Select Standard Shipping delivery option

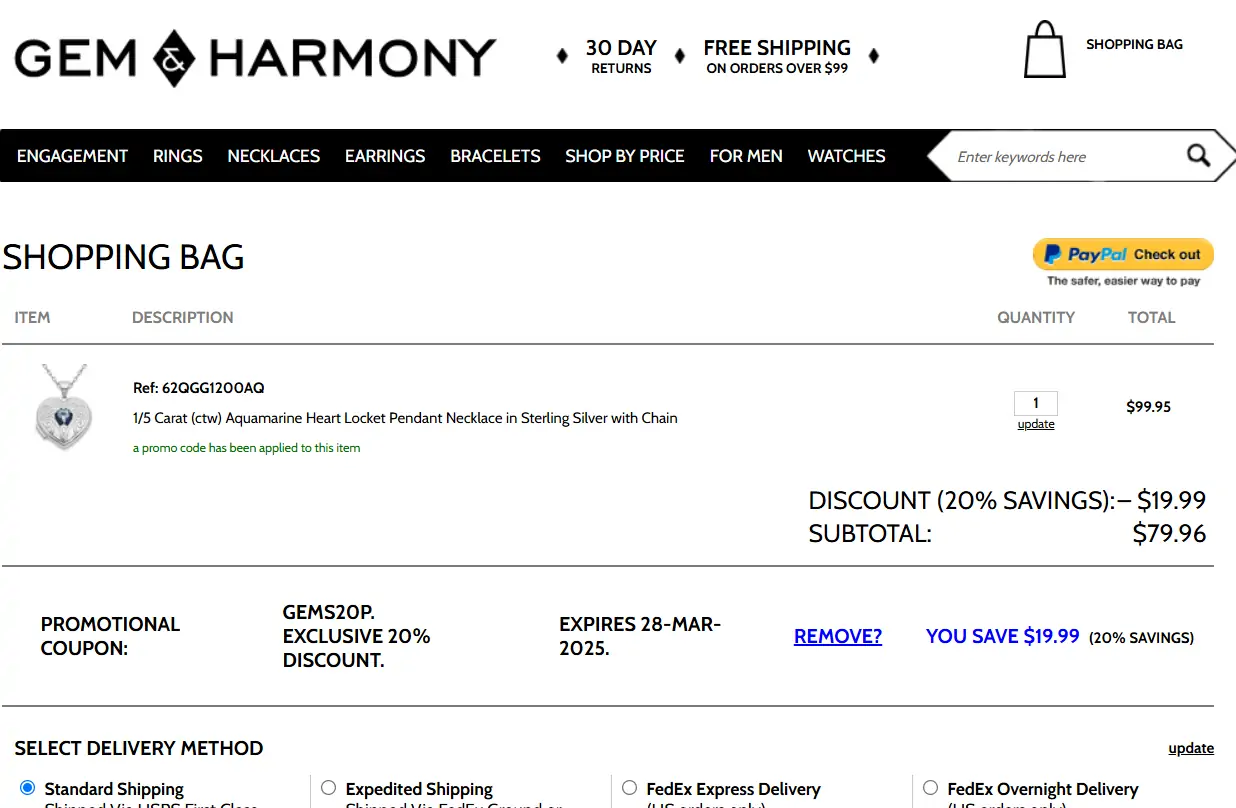click(27, 788)
